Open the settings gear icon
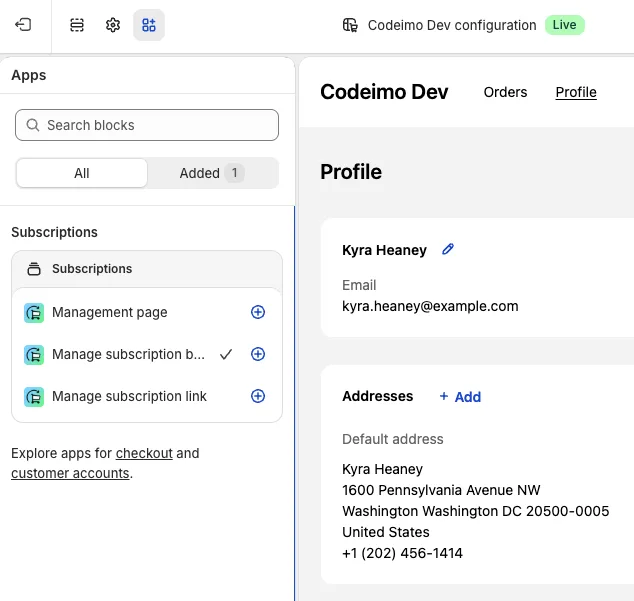The image size is (634, 601). coord(113,25)
